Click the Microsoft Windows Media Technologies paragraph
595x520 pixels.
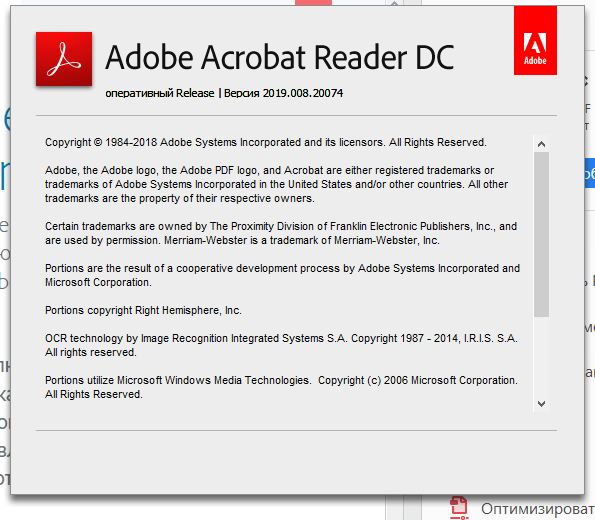pyautogui.click(x=281, y=387)
